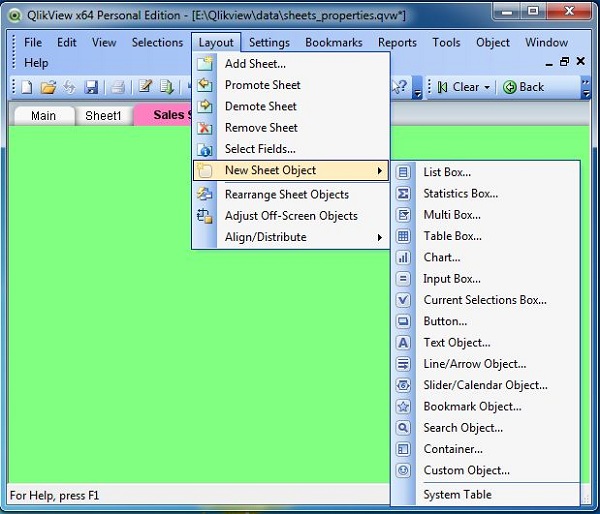The height and width of the screenshot is (514, 600).
Task: Open the Object menu
Action: [x=493, y=42]
